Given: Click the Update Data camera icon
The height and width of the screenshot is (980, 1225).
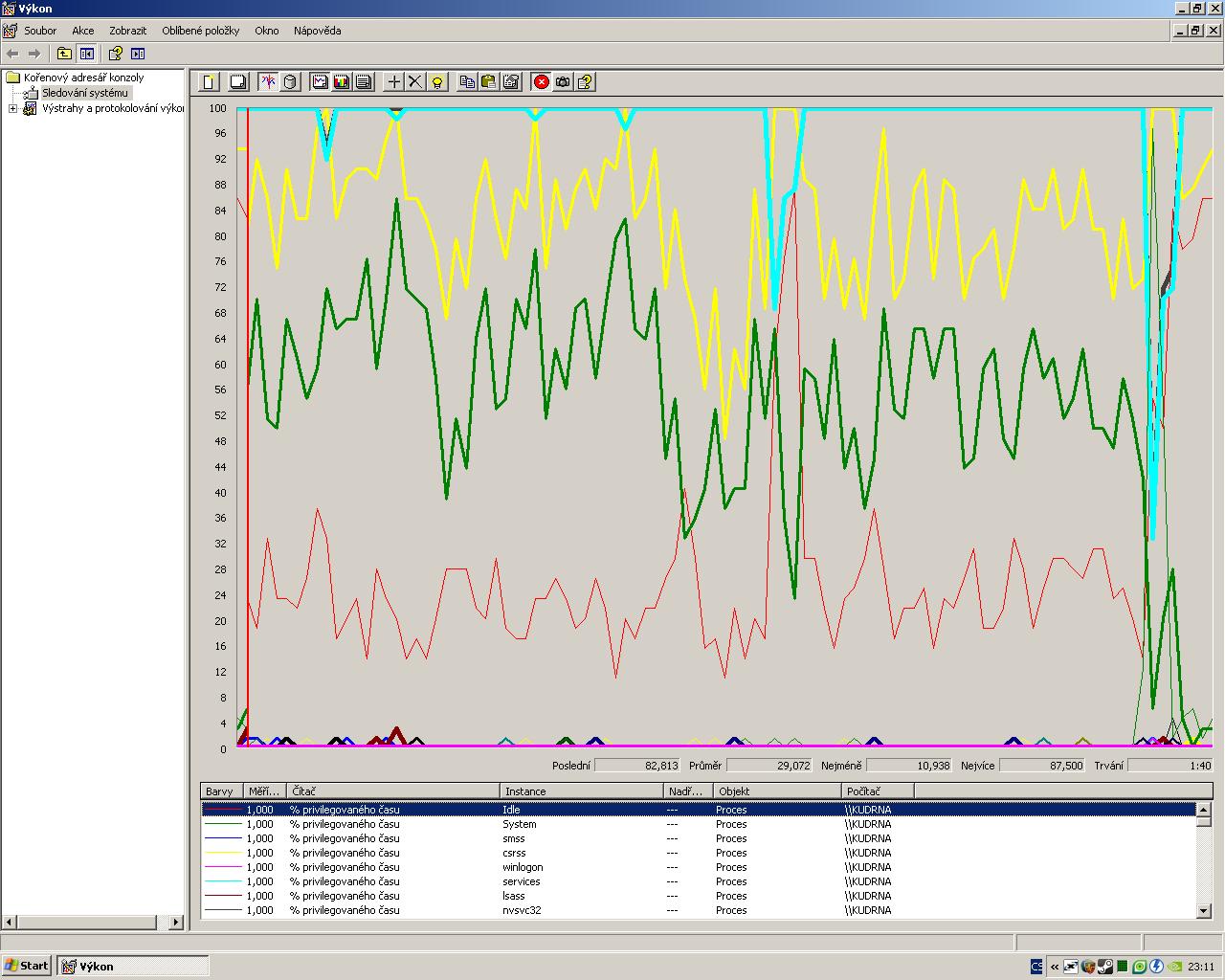Looking at the screenshot, I should [x=564, y=82].
